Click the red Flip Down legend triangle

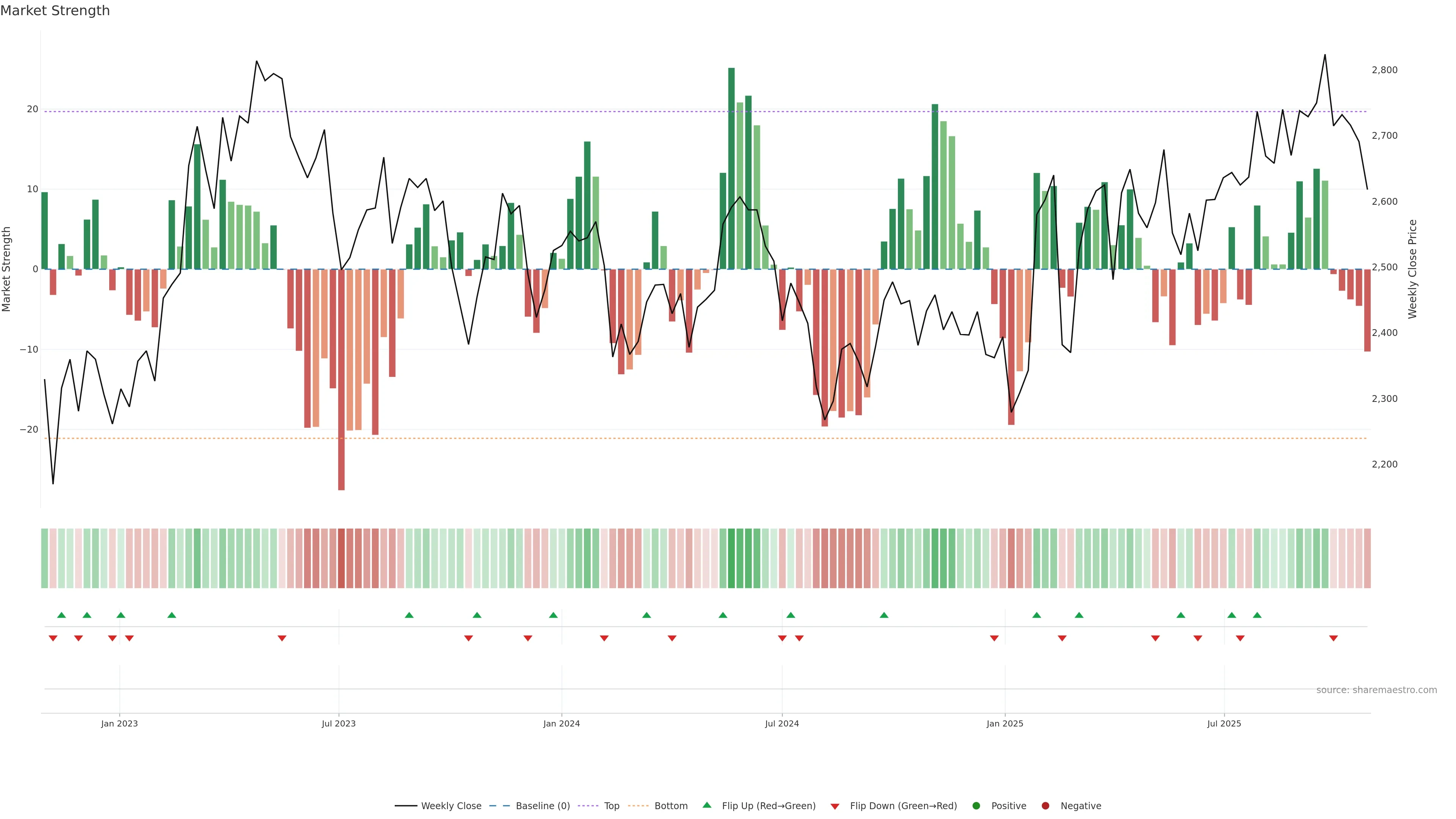click(835, 806)
